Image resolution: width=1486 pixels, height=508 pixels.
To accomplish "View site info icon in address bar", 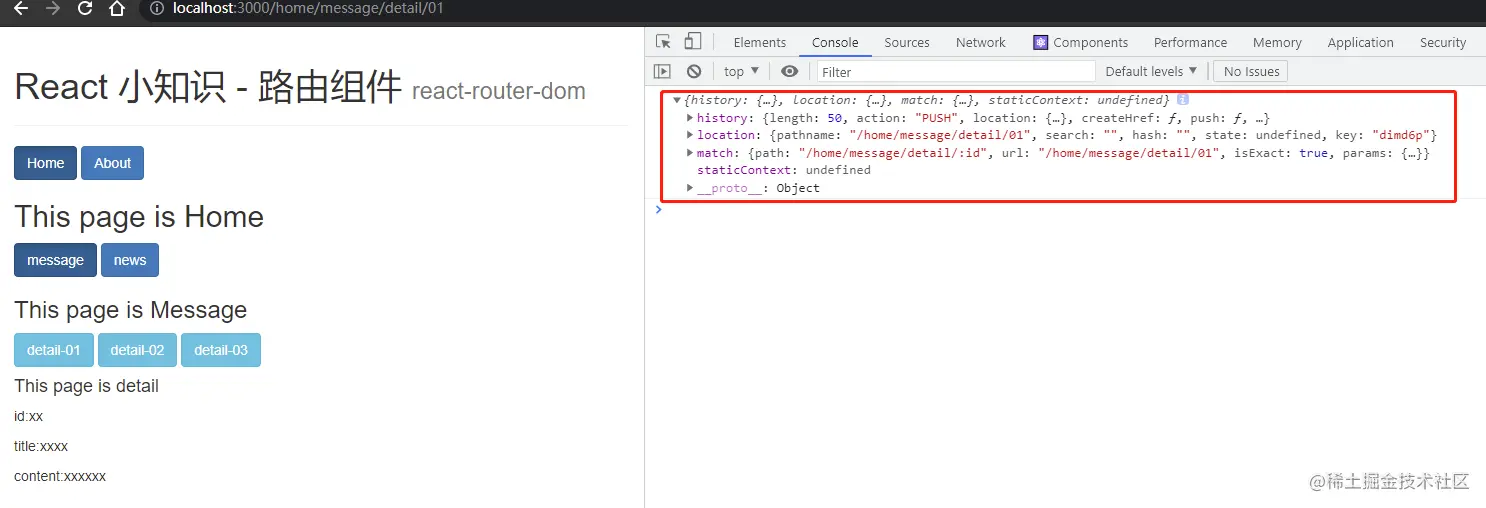I will (156, 9).
